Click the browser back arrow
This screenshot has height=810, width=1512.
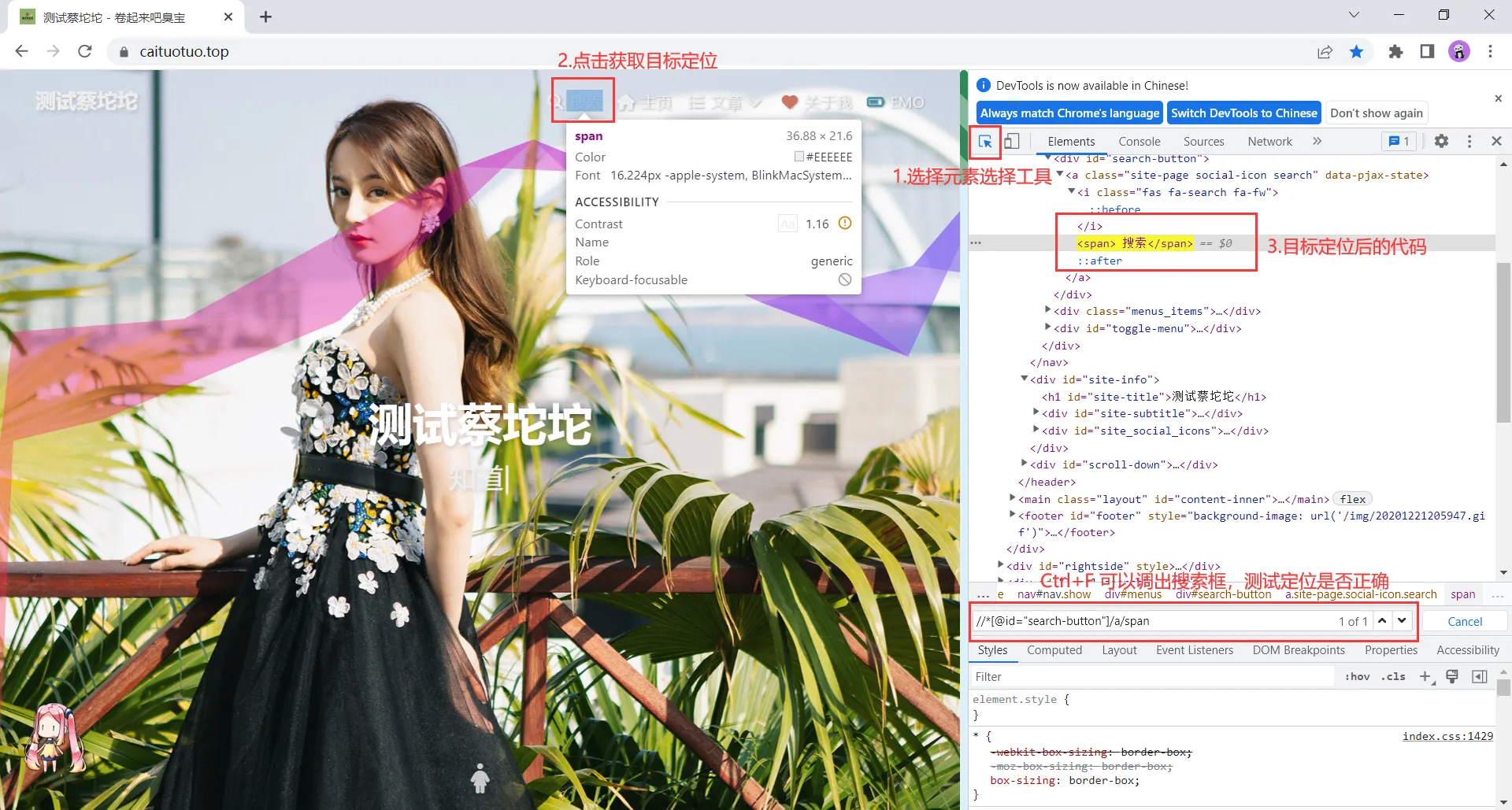click(x=21, y=51)
